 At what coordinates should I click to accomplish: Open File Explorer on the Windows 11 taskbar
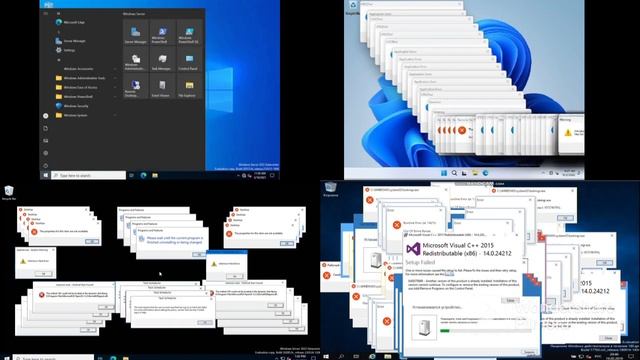pos(475,173)
